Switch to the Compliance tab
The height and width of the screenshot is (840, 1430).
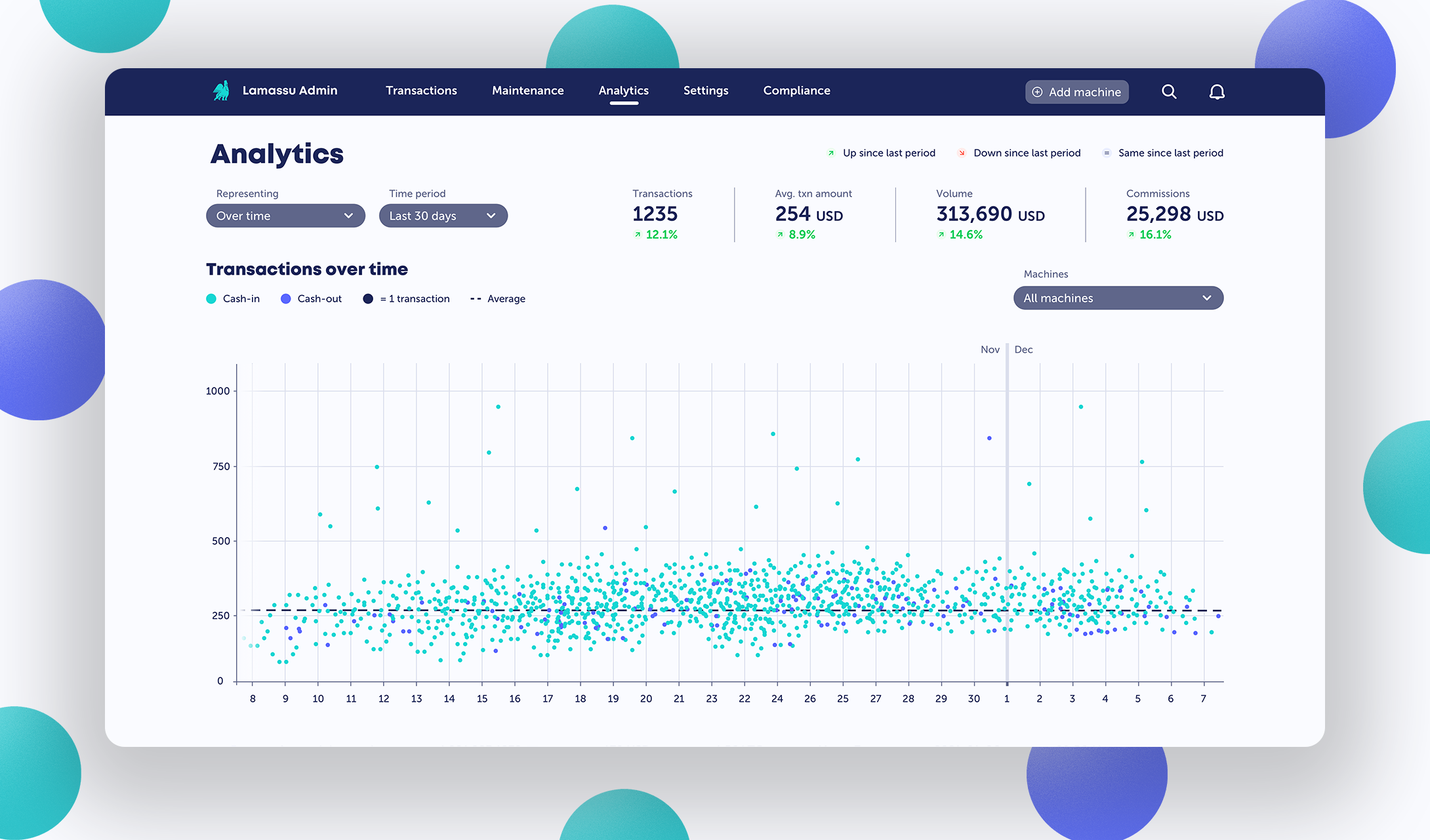796,90
